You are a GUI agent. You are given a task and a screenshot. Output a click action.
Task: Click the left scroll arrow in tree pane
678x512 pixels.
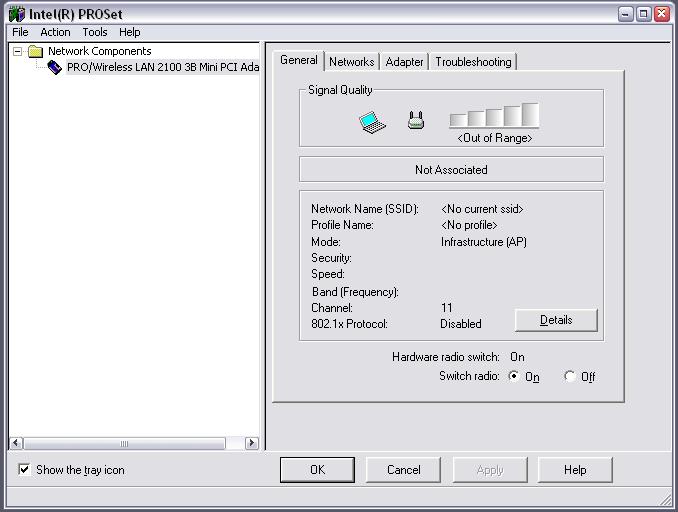click(16, 443)
